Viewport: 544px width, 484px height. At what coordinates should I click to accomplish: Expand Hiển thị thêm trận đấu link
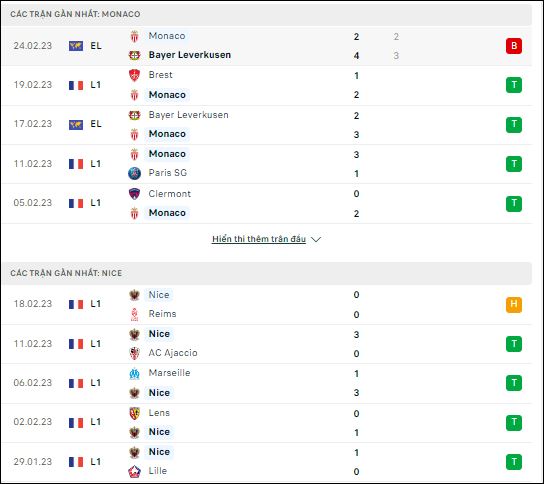(x=259, y=239)
